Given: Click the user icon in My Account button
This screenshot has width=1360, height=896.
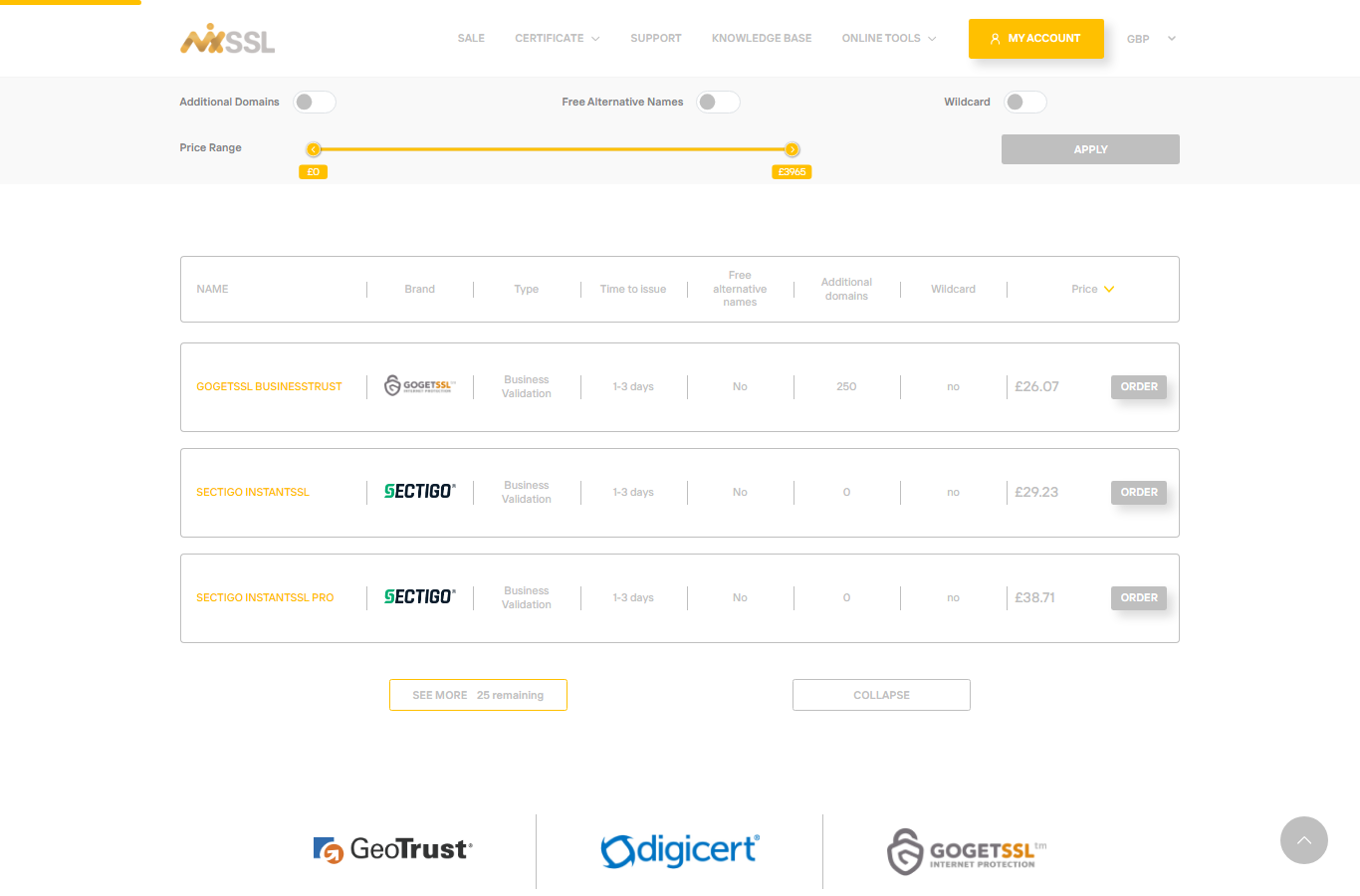Looking at the screenshot, I should click(995, 39).
